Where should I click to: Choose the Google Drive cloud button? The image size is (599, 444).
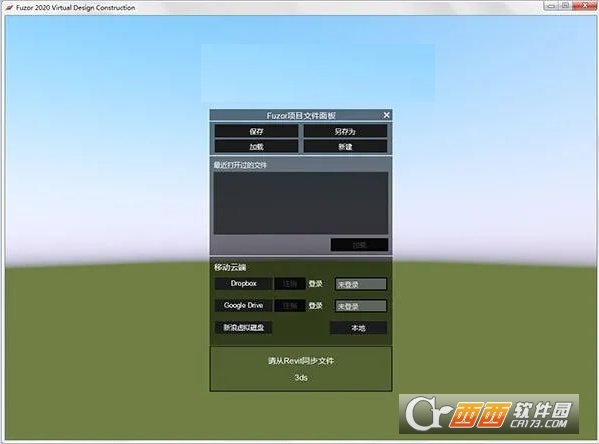click(243, 305)
